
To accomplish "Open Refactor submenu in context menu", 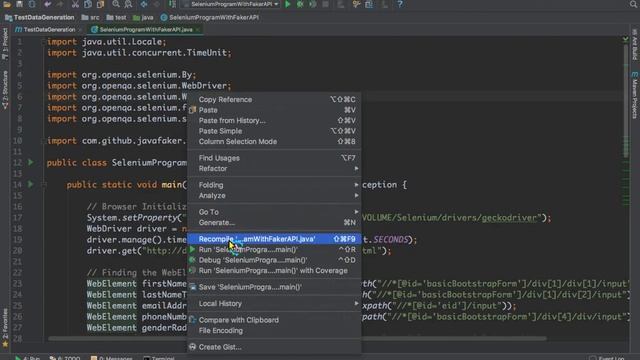I will [274, 169].
